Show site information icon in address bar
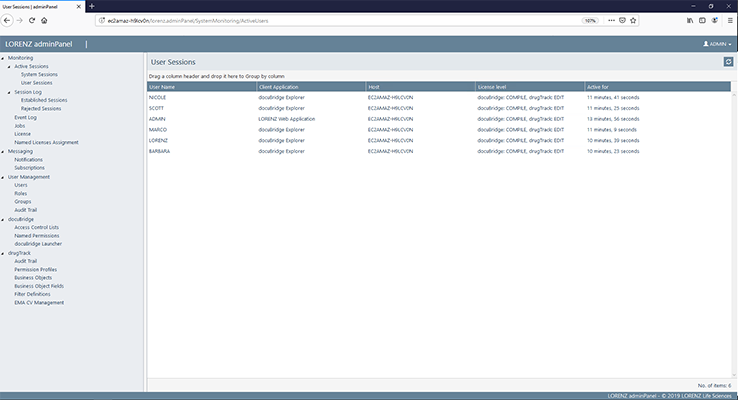The width and height of the screenshot is (738, 400). pyautogui.click(x=102, y=21)
